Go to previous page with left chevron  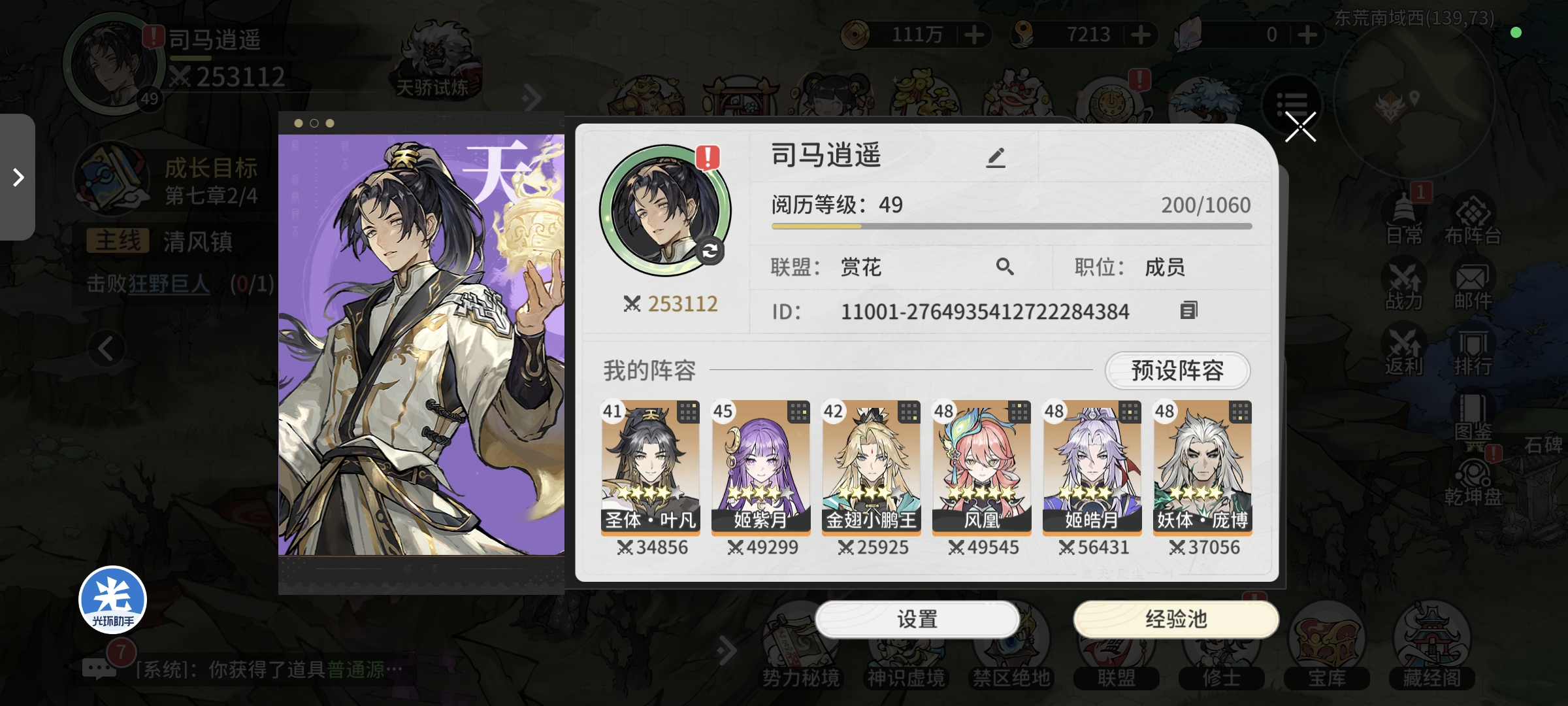pyautogui.click(x=106, y=348)
